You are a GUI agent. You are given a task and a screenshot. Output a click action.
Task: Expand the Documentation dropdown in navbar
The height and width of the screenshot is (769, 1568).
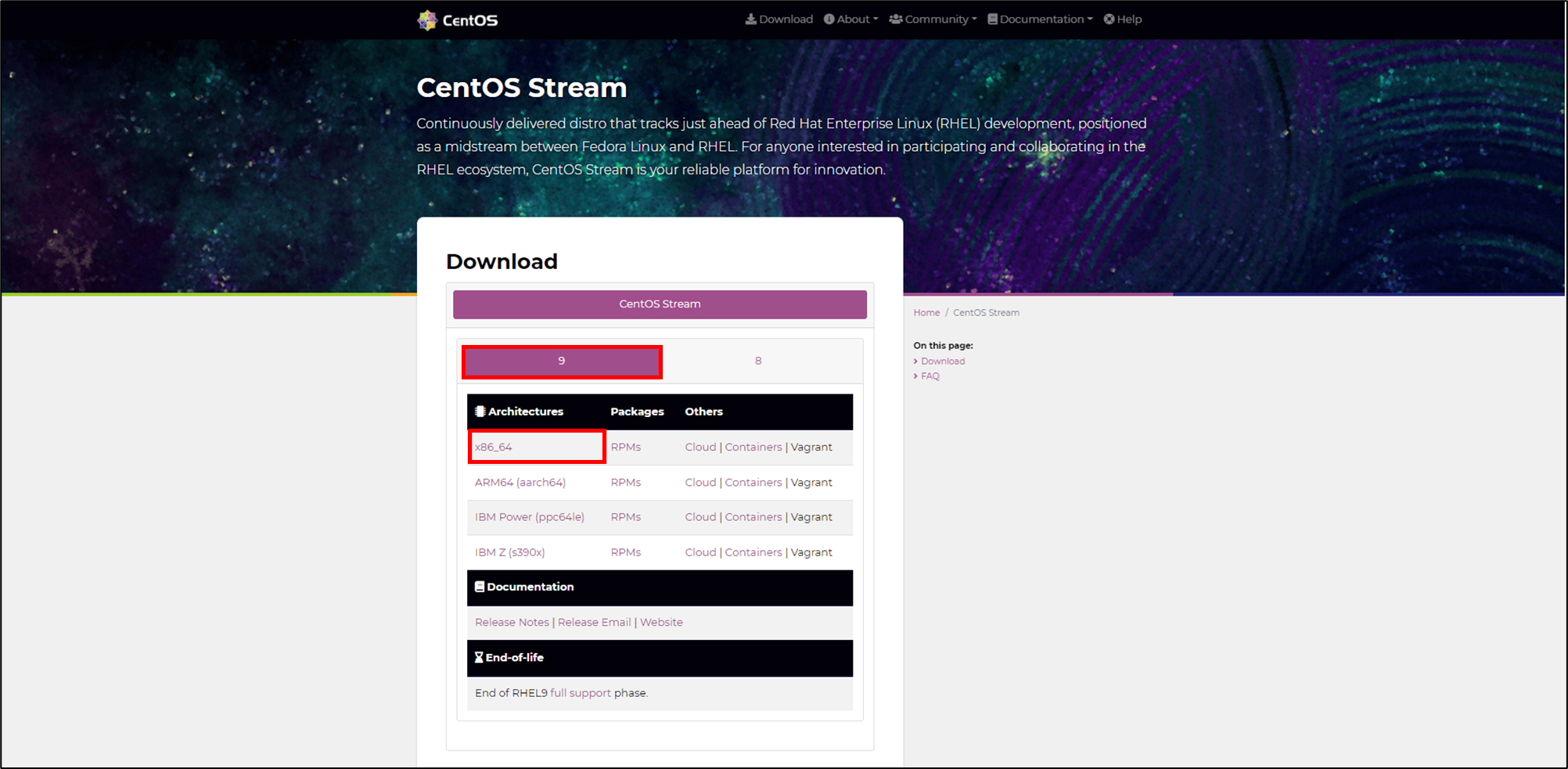(x=1040, y=19)
